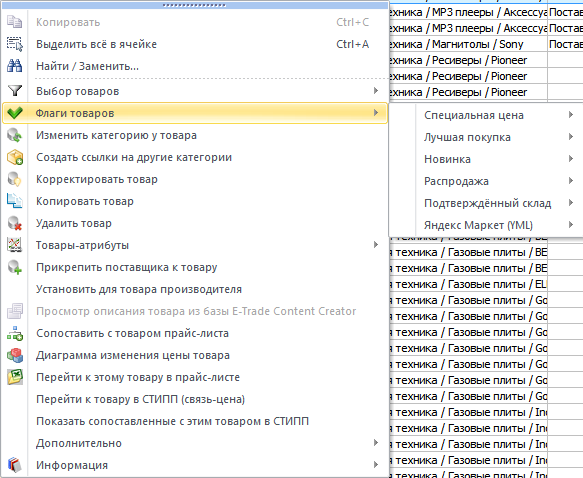Click the green checkmark Флаги товаров icon
The height and width of the screenshot is (478, 583).
(15, 113)
